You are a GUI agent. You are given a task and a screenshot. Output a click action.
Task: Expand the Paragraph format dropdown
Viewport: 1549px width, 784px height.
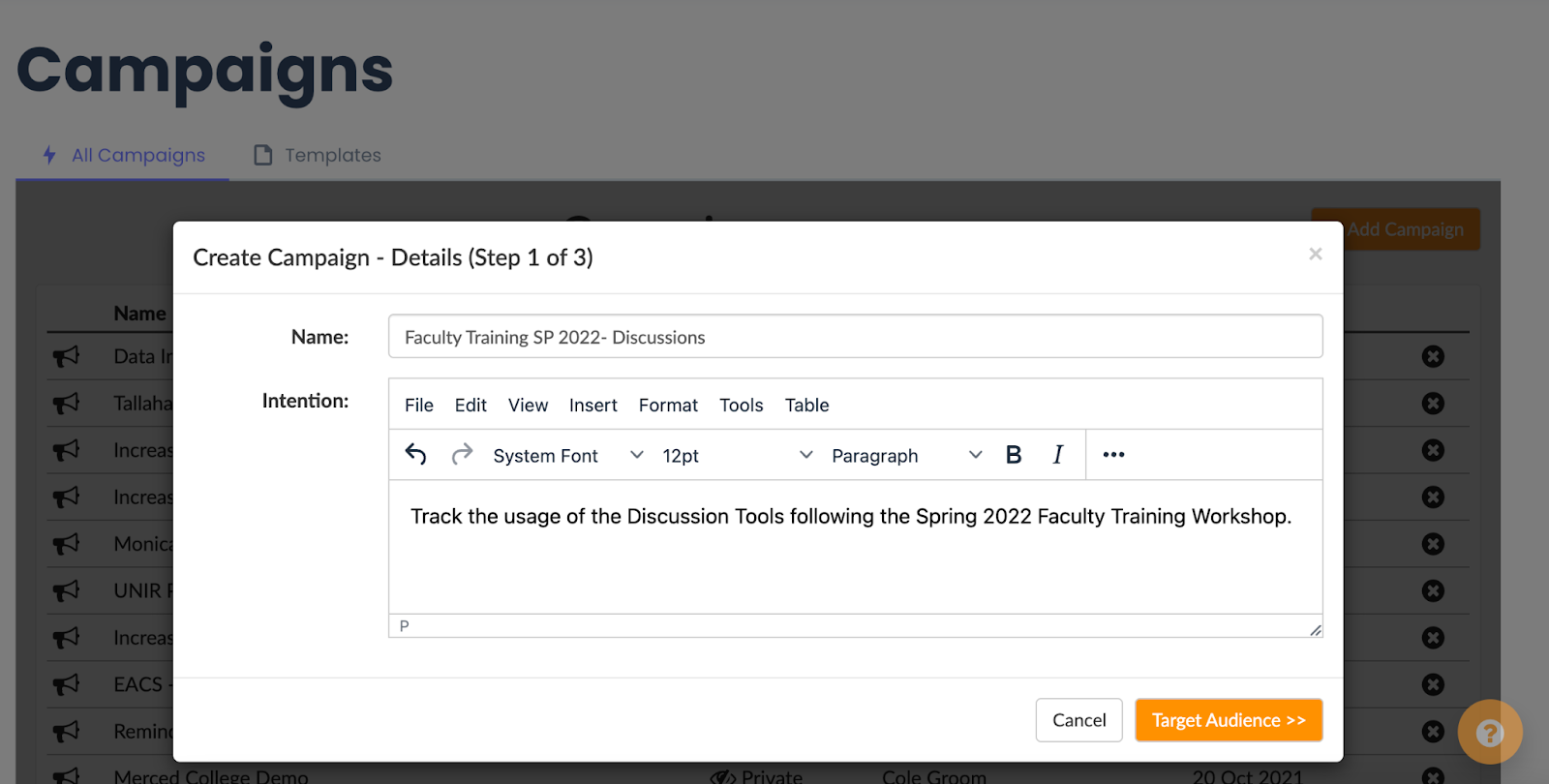click(905, 456)
